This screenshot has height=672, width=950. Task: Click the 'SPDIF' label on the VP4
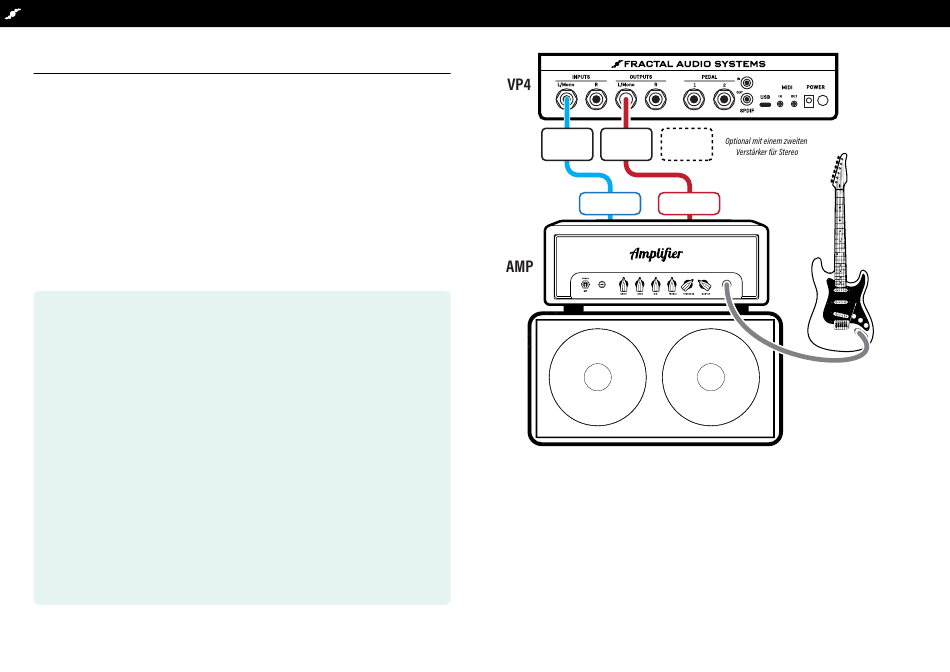(747, 111)
